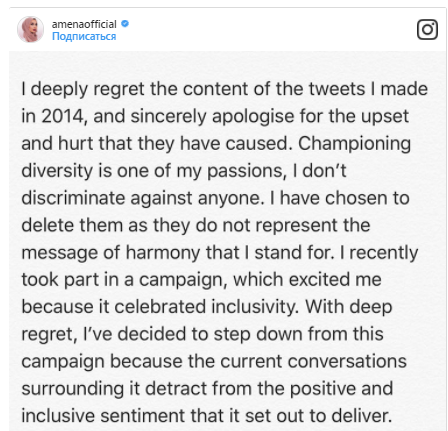Click the word 'Championing' in the statement
Screen dimensions: 448x431
354,144
